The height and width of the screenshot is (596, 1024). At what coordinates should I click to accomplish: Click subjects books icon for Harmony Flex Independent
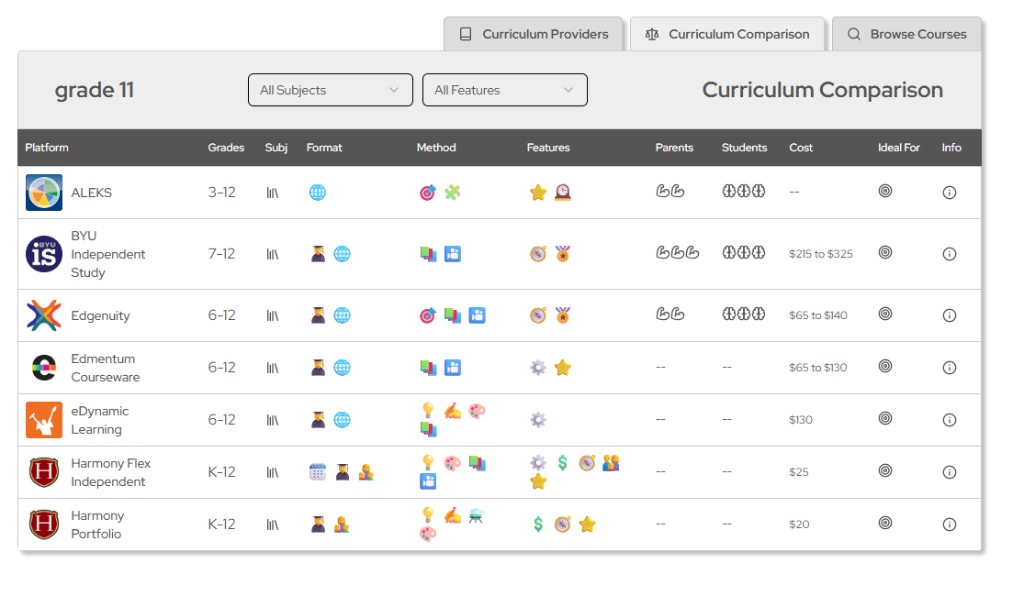pos(272,473)
